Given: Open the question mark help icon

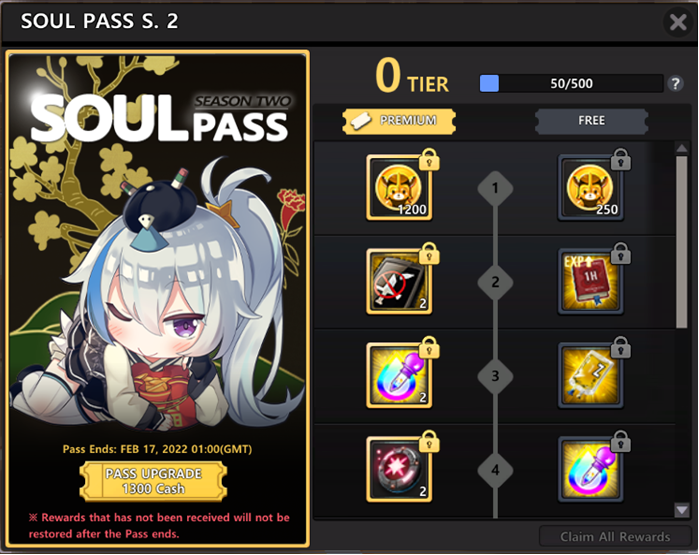Looking at the screenshot, I should 675,83.
